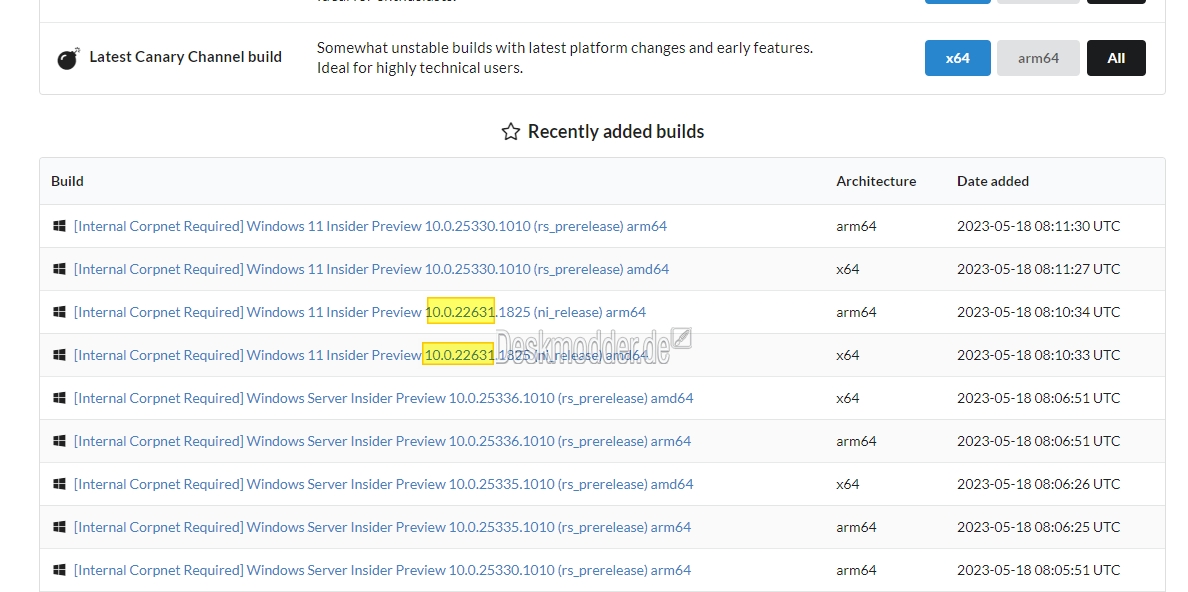Open Windows Server 10.0.25336.1010 arm64 link
Image resolution: width=1188 pixels, height=592 pixels.
pyautogui.click(x=382, y=441)
